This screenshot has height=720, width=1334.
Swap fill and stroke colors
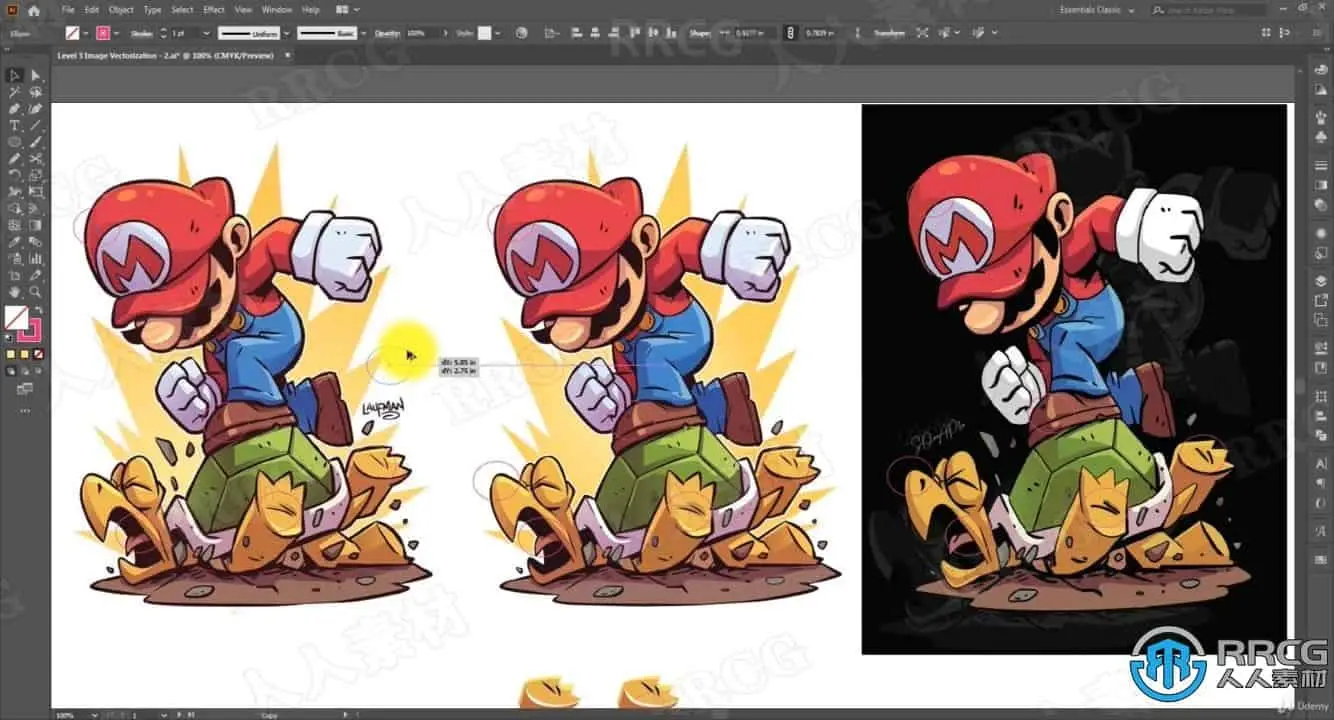(39, 309)
